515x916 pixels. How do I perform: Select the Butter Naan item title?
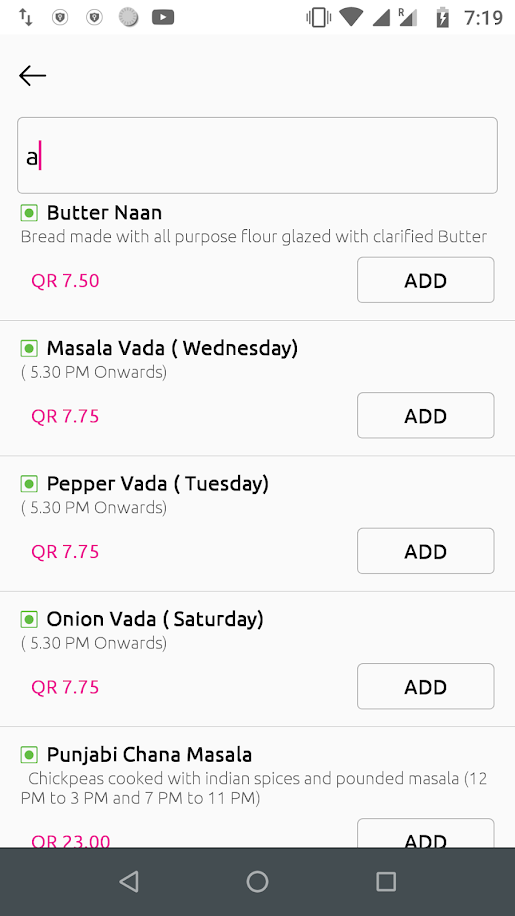coord(105,213)
